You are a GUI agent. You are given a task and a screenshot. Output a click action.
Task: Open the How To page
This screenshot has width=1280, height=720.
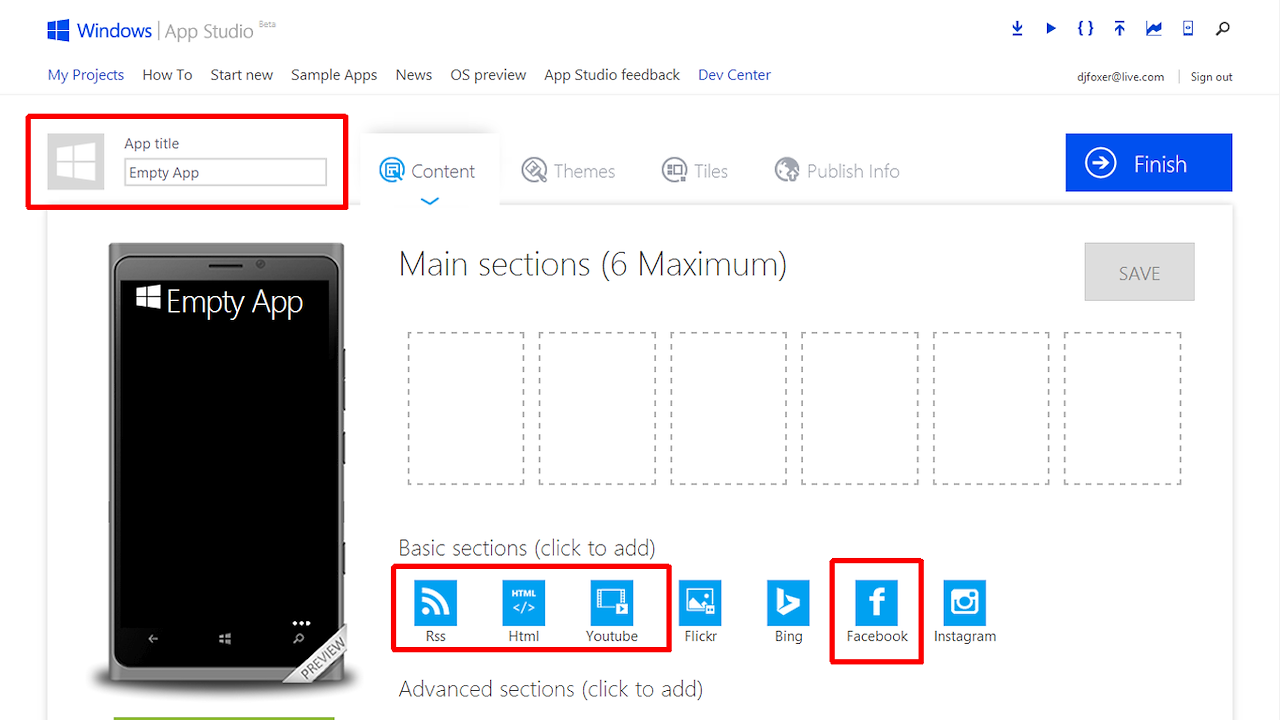167,75
